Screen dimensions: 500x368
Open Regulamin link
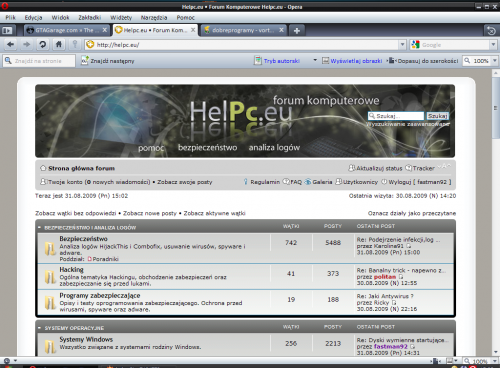coord(265,182)
